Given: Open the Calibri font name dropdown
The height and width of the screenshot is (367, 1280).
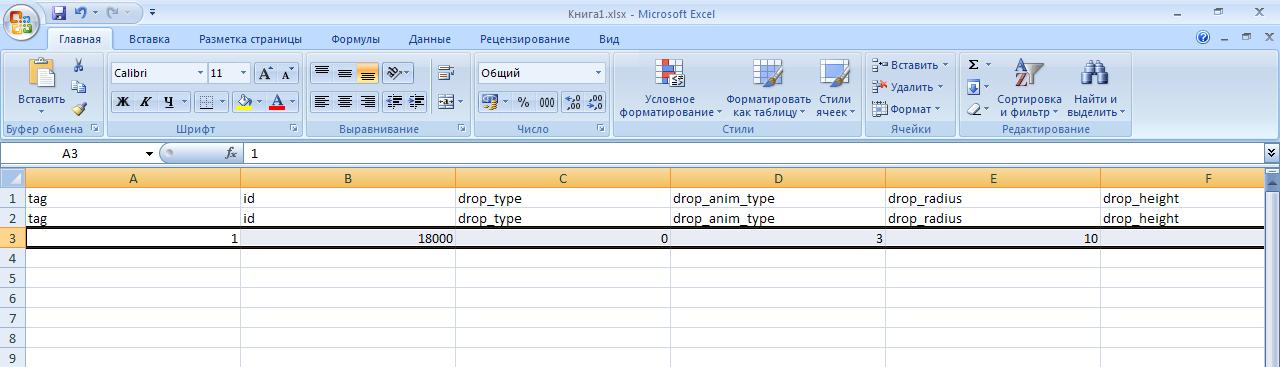Looking at the screenshot, I should [x=200, y=73].
